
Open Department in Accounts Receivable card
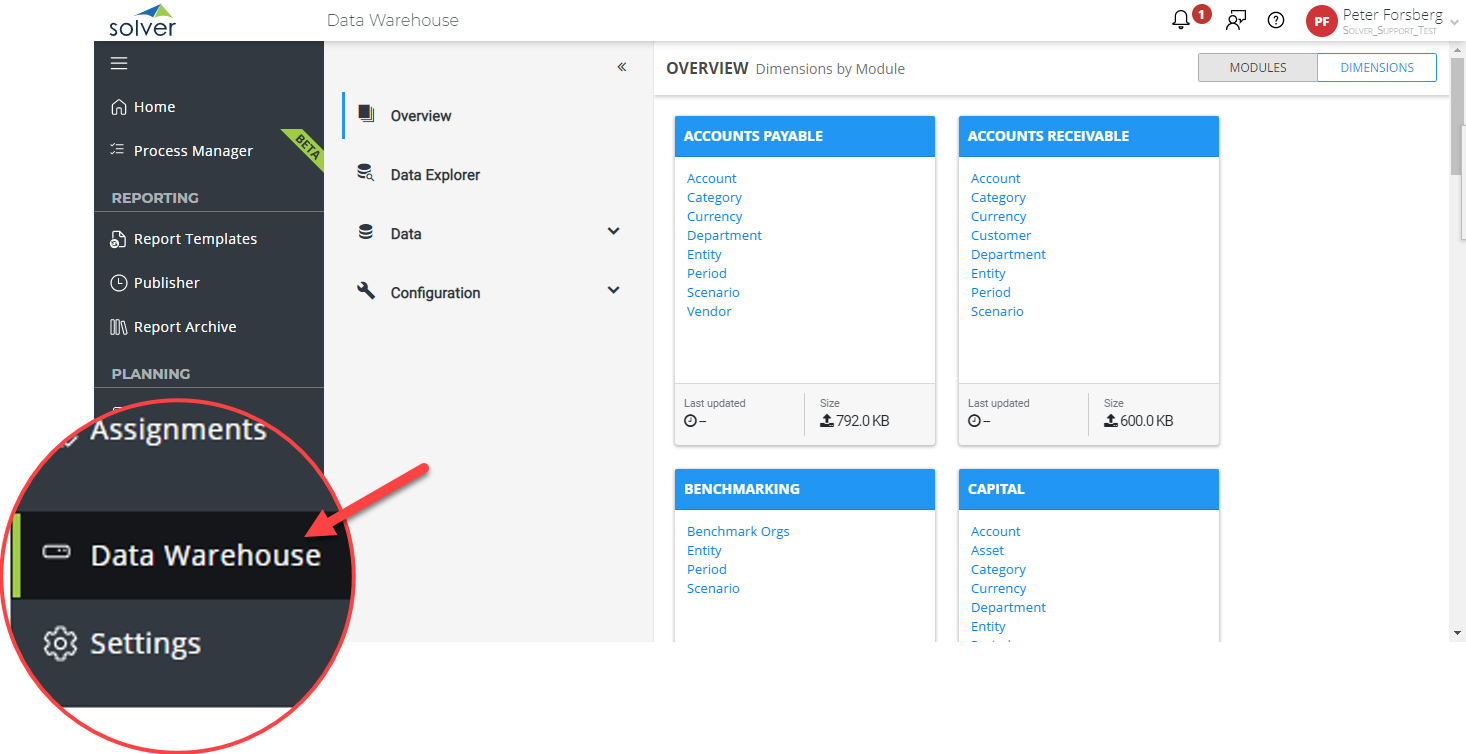[1008, 255]
